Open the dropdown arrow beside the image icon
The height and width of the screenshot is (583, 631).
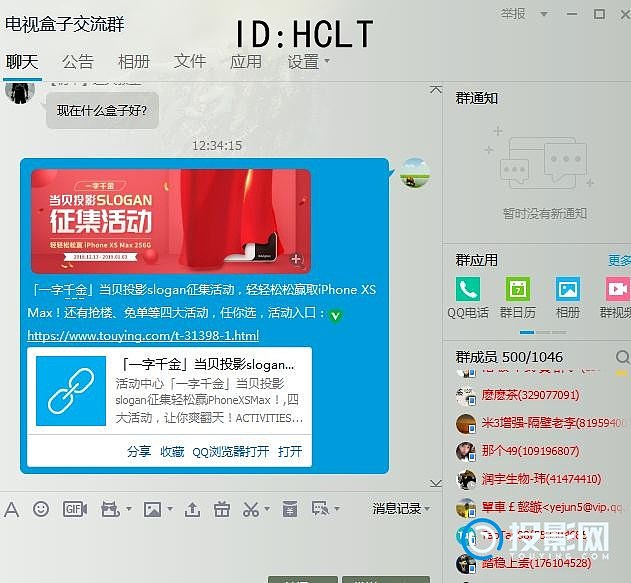(x=170, y=509)
